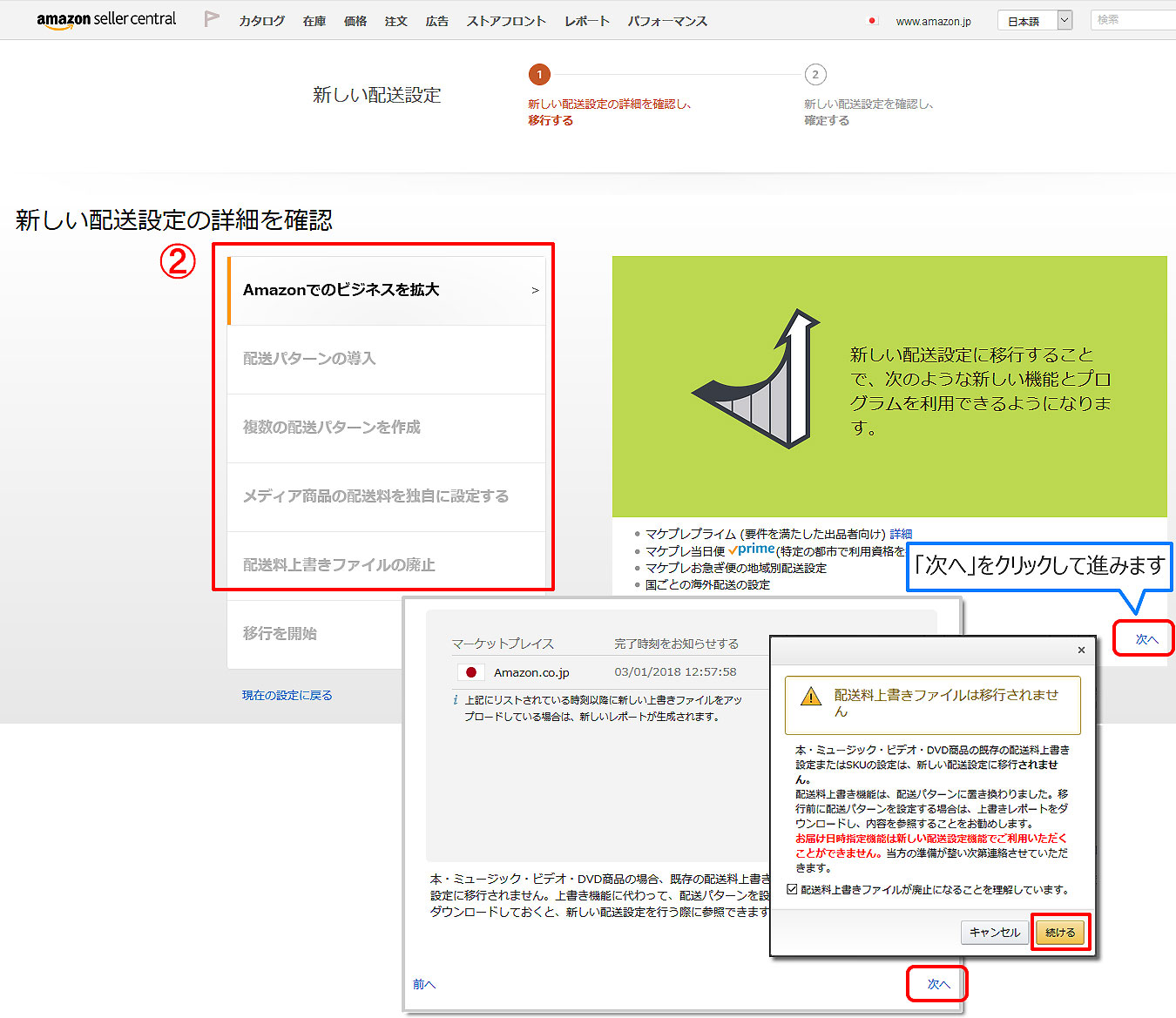The height and width of the screenshot is (1018, 1176).
Task: Open the 日本語 language dropdown
Action: (x=1034, y=21)
